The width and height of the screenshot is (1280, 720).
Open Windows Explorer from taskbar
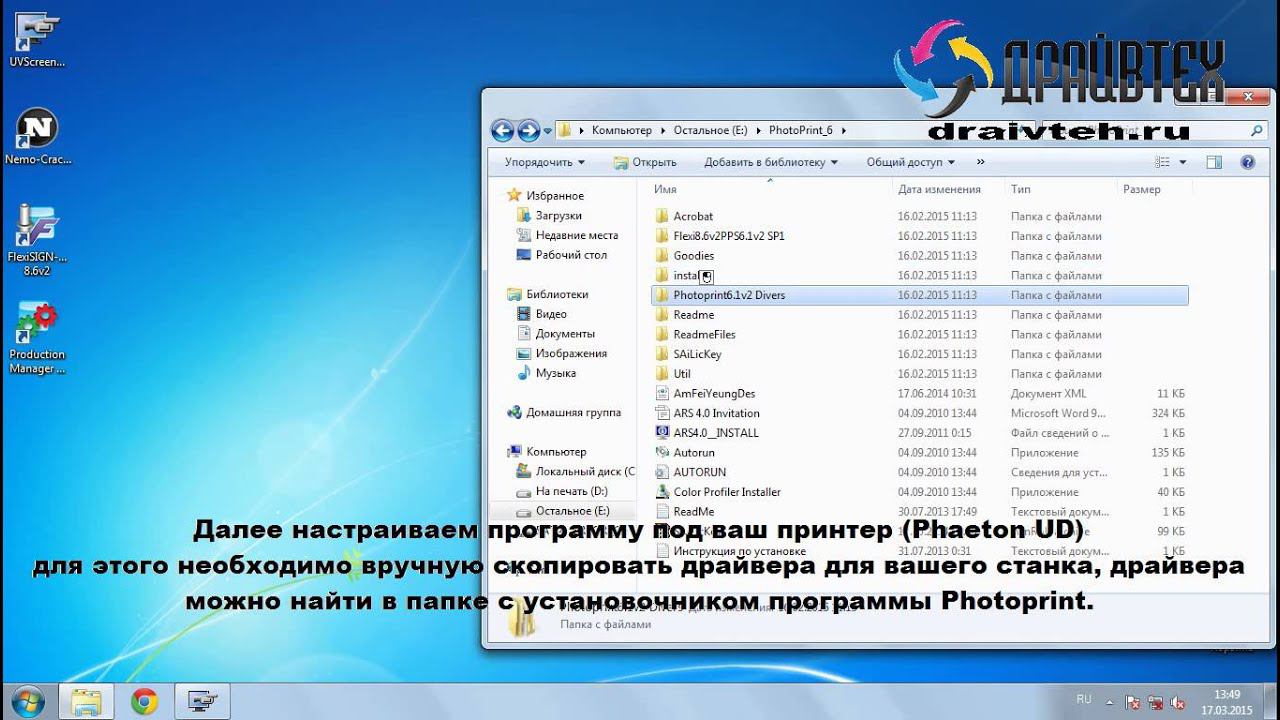[87, 702]
